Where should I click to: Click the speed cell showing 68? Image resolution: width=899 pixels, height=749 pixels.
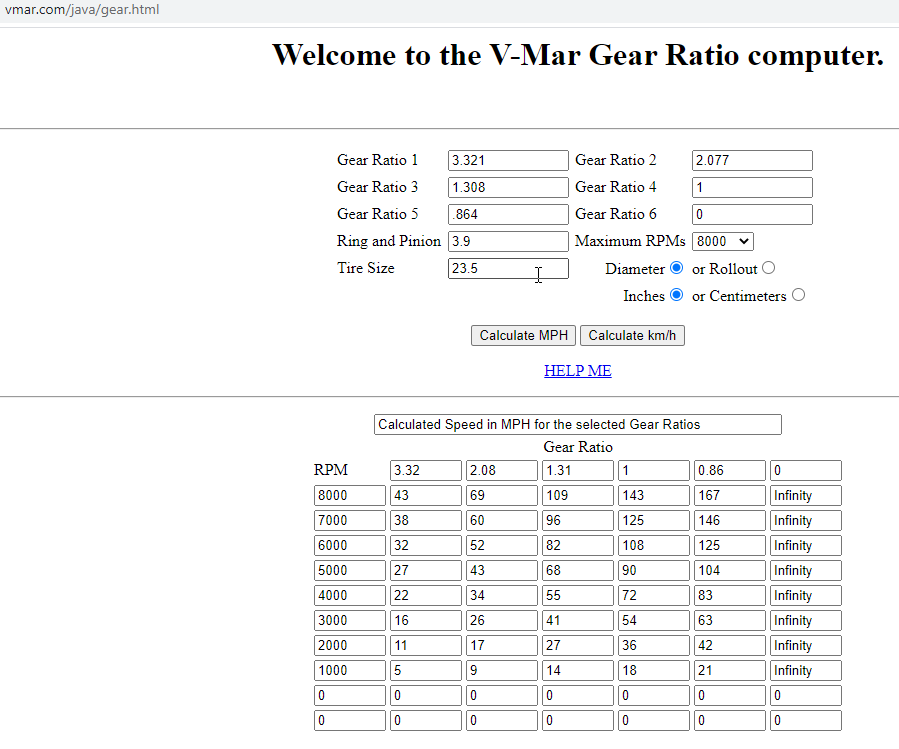(x=577, y=570)
